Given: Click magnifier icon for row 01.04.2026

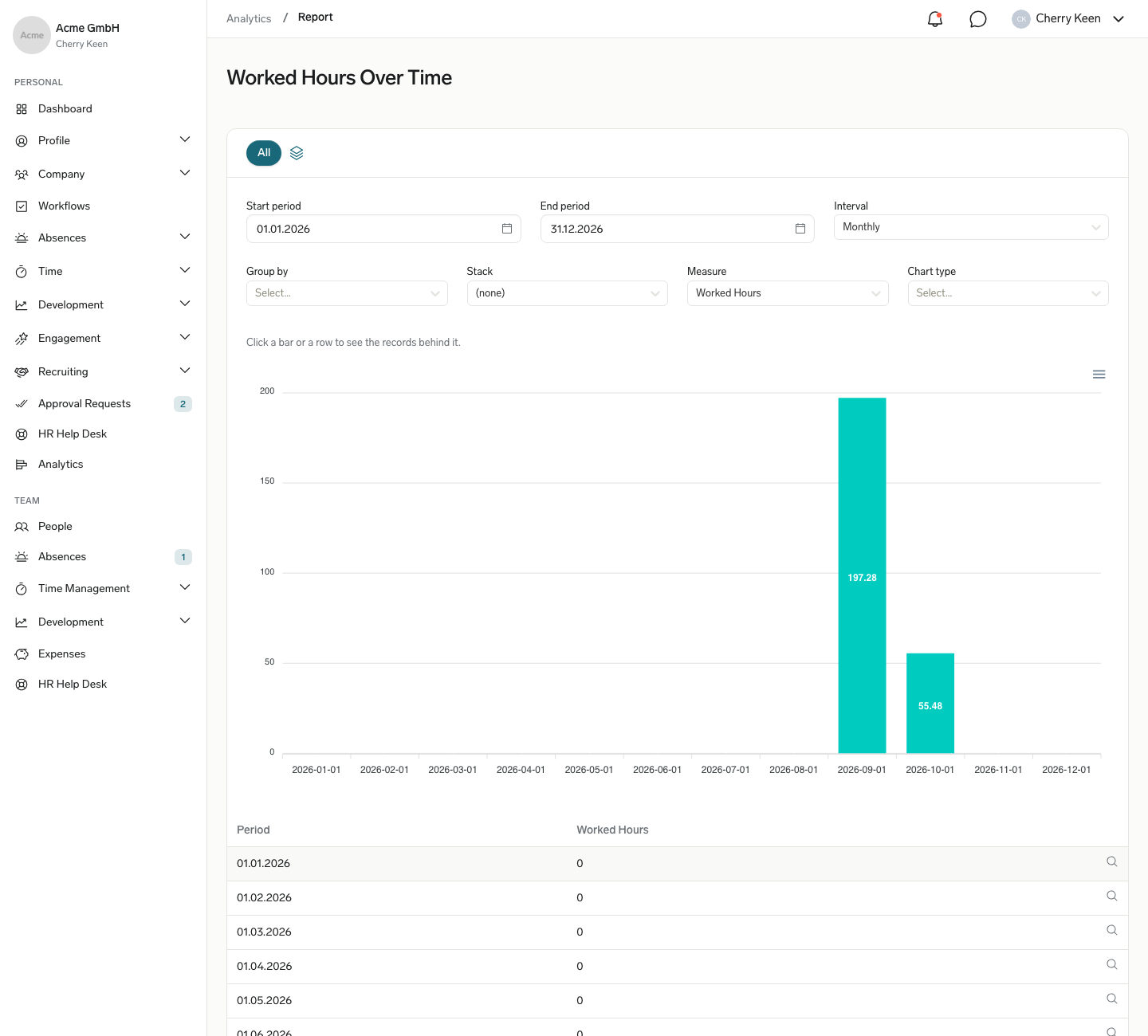Looking at the screenshot, I should [x=1111, y=964].
